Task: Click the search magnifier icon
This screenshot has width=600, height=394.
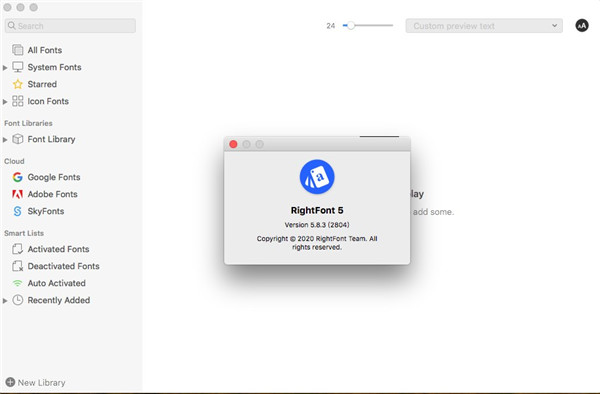Action: [11, 26]
